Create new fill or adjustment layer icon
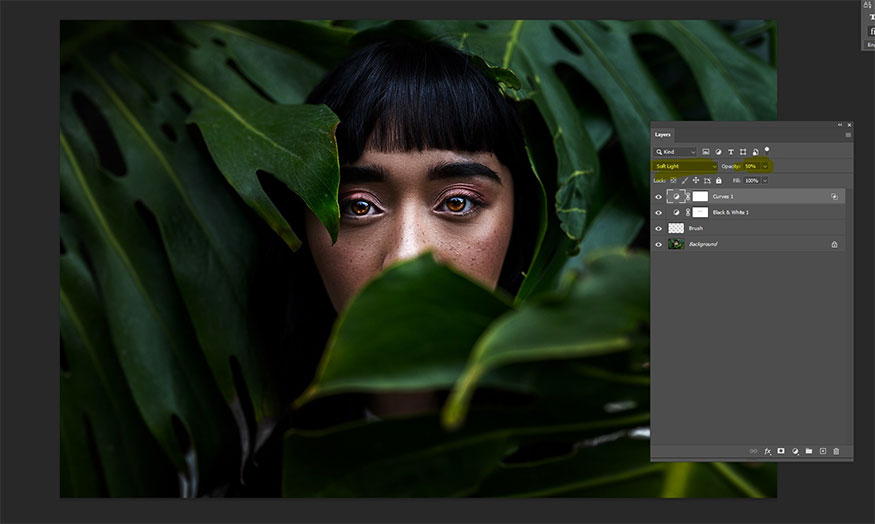This screenshot has height=524, width=875. (795, 451)
